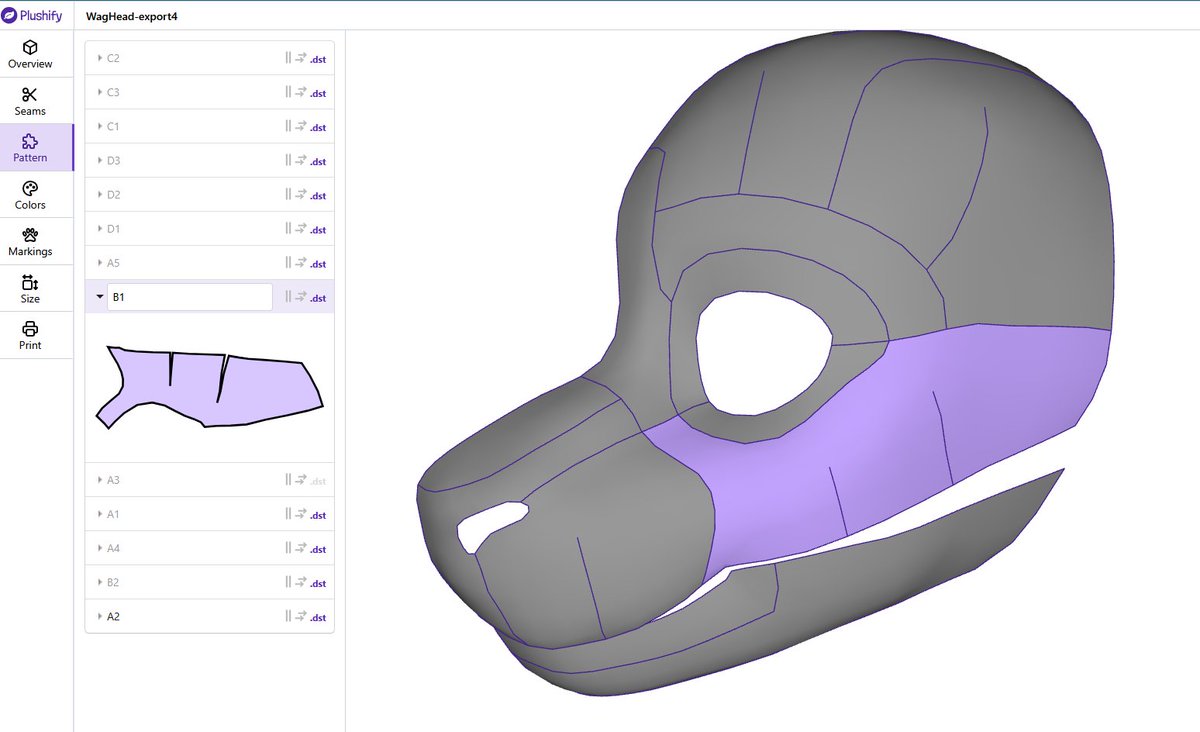Select the Pattern section in sidebar
Viewport: 1200px width, 732px height.
tap(30, 148)
